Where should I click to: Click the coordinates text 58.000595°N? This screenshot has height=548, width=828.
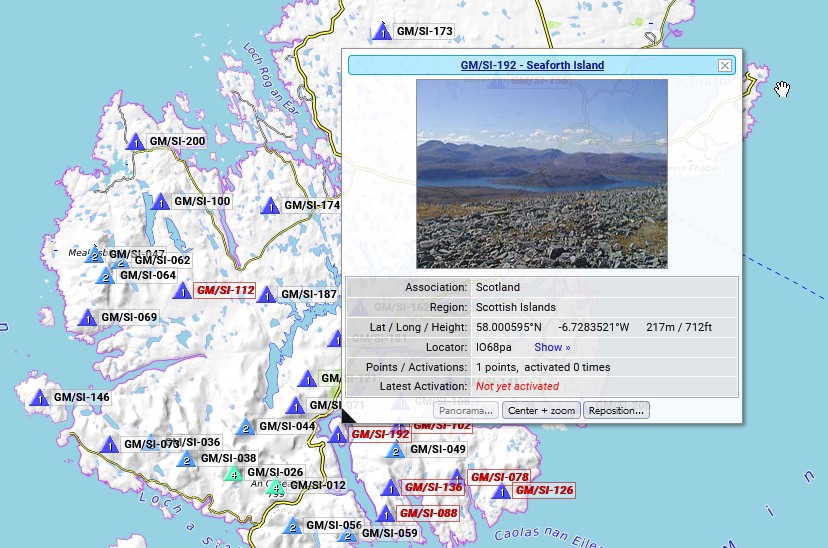[509, 327]
